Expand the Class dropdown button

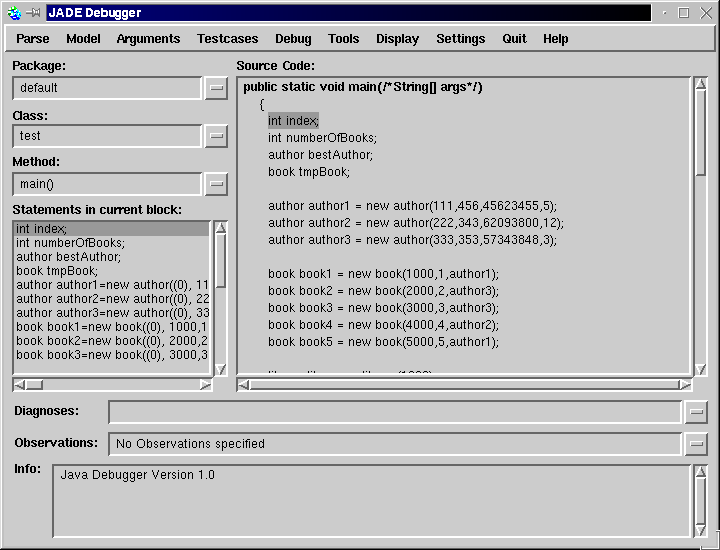click(216, 136)
